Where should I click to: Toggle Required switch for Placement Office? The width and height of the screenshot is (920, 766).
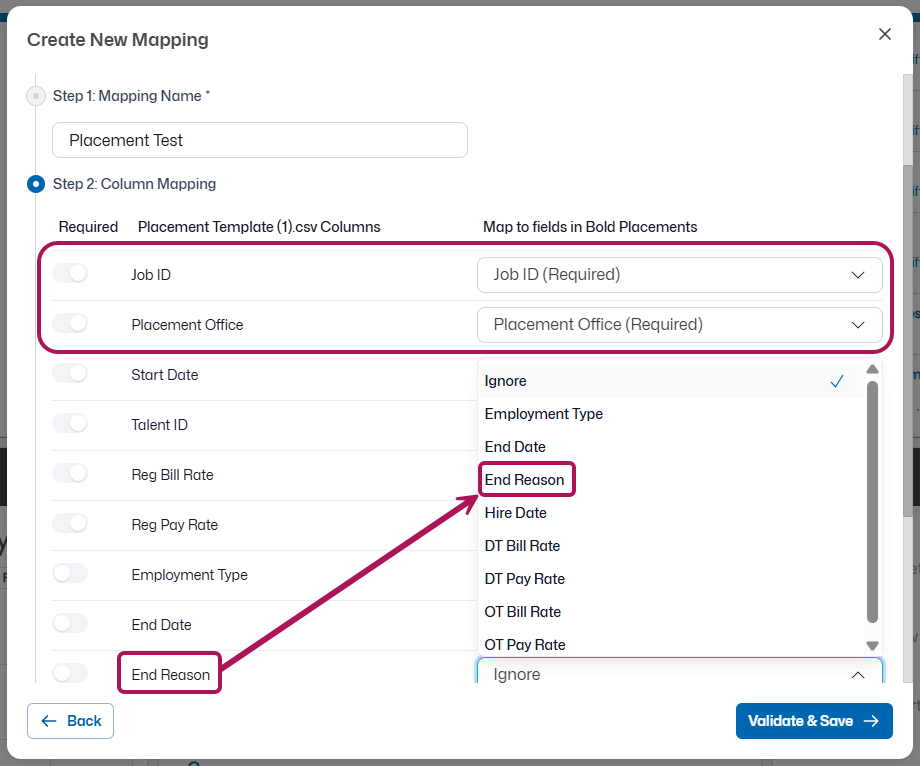70,323
